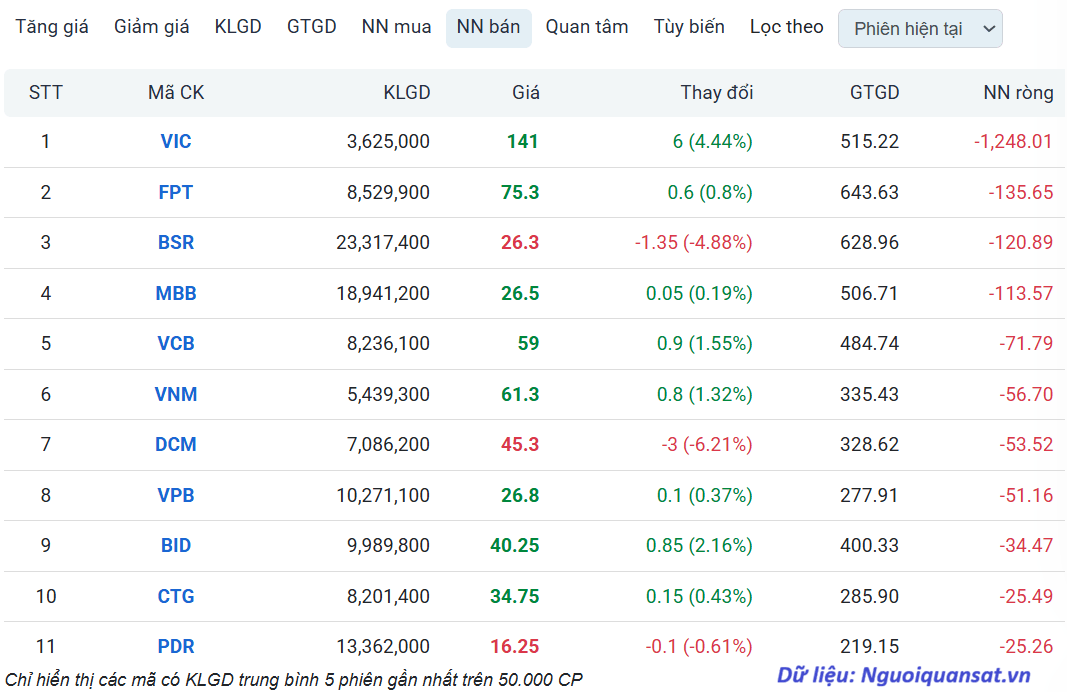This screenshot has width=1067, height=692.
Task: Click the net foreign value -25.49
Action: [1026, 596]
